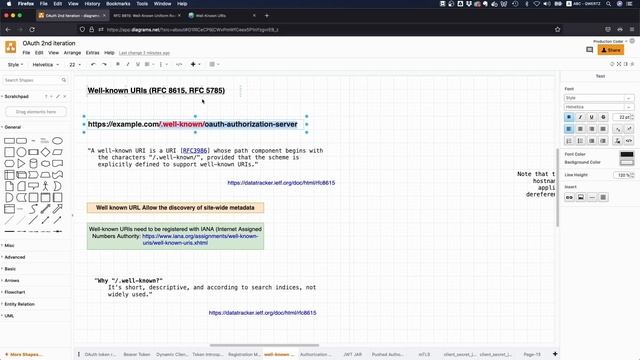640x360 pixels.
Task: Select the callout speech bubble shape
Action: click(33, 186)
